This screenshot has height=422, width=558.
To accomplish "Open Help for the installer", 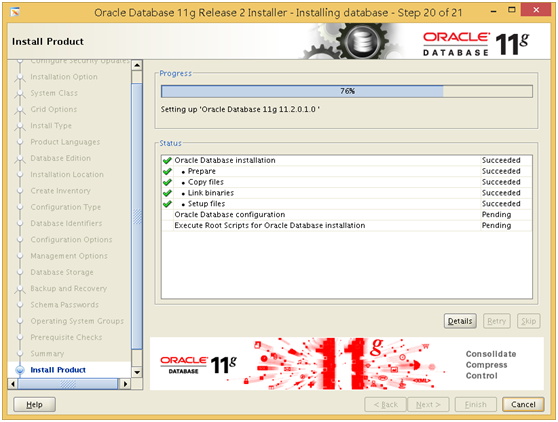I will [35, 405].
